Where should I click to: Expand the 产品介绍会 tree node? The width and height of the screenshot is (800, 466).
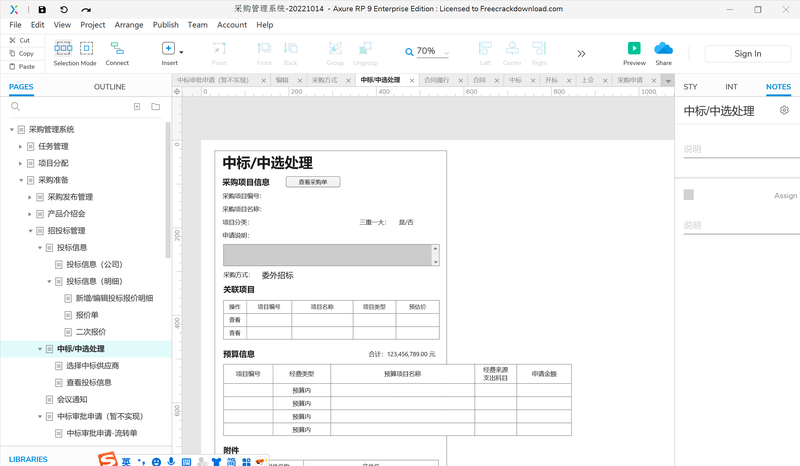(x=30, y=214)
